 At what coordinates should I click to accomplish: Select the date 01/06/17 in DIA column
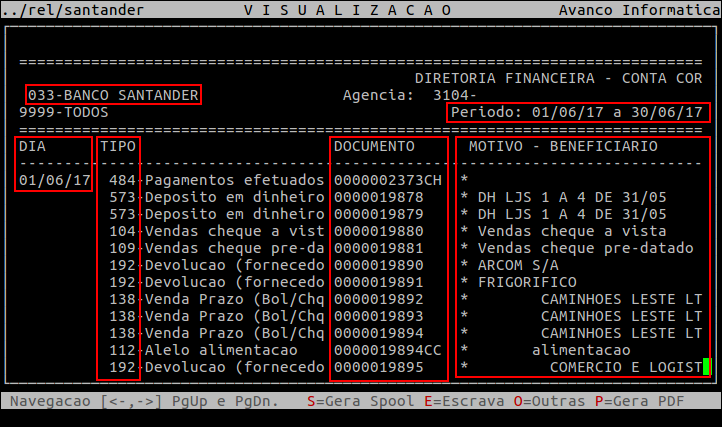click(55, 180)
